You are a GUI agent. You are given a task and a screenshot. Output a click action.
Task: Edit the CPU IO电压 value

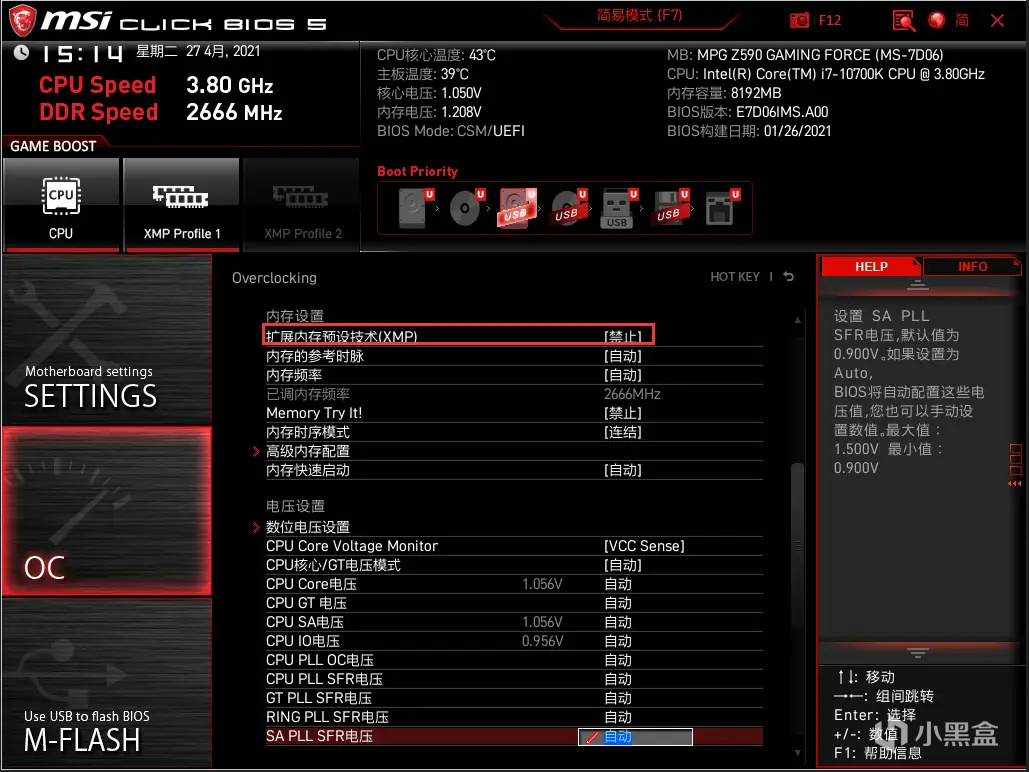(x=514, y=641)
